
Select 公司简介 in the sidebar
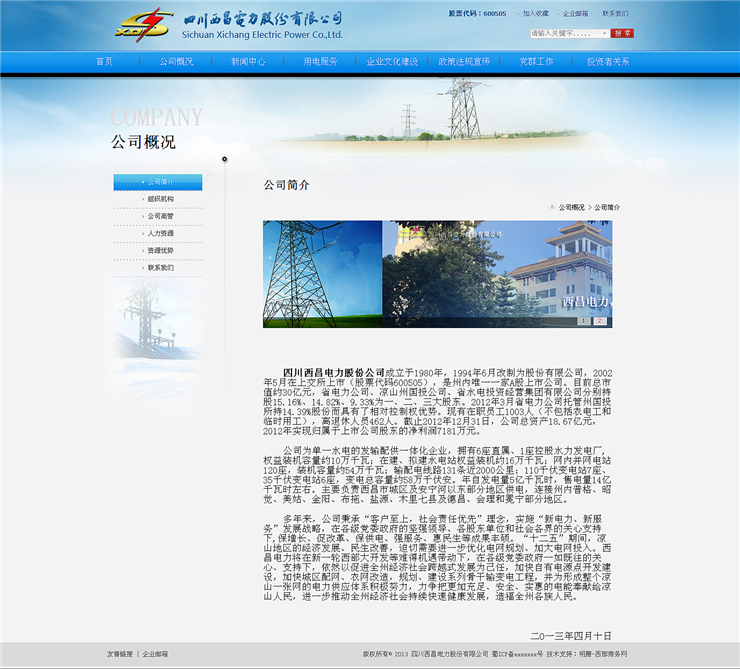click(160, 182)
